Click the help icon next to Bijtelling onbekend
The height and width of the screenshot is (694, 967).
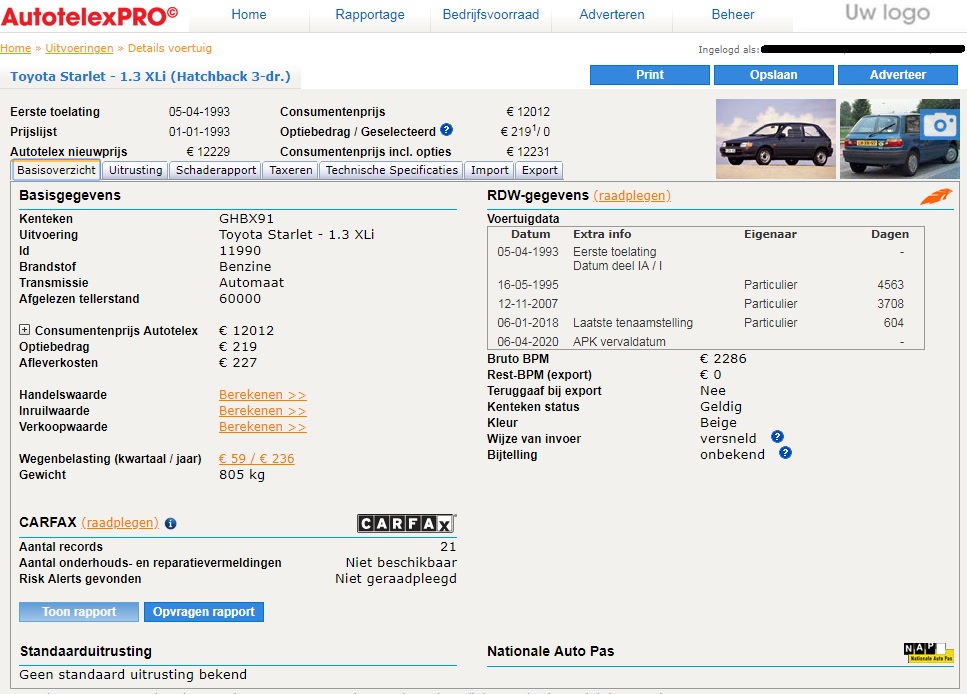pos(785,454)
